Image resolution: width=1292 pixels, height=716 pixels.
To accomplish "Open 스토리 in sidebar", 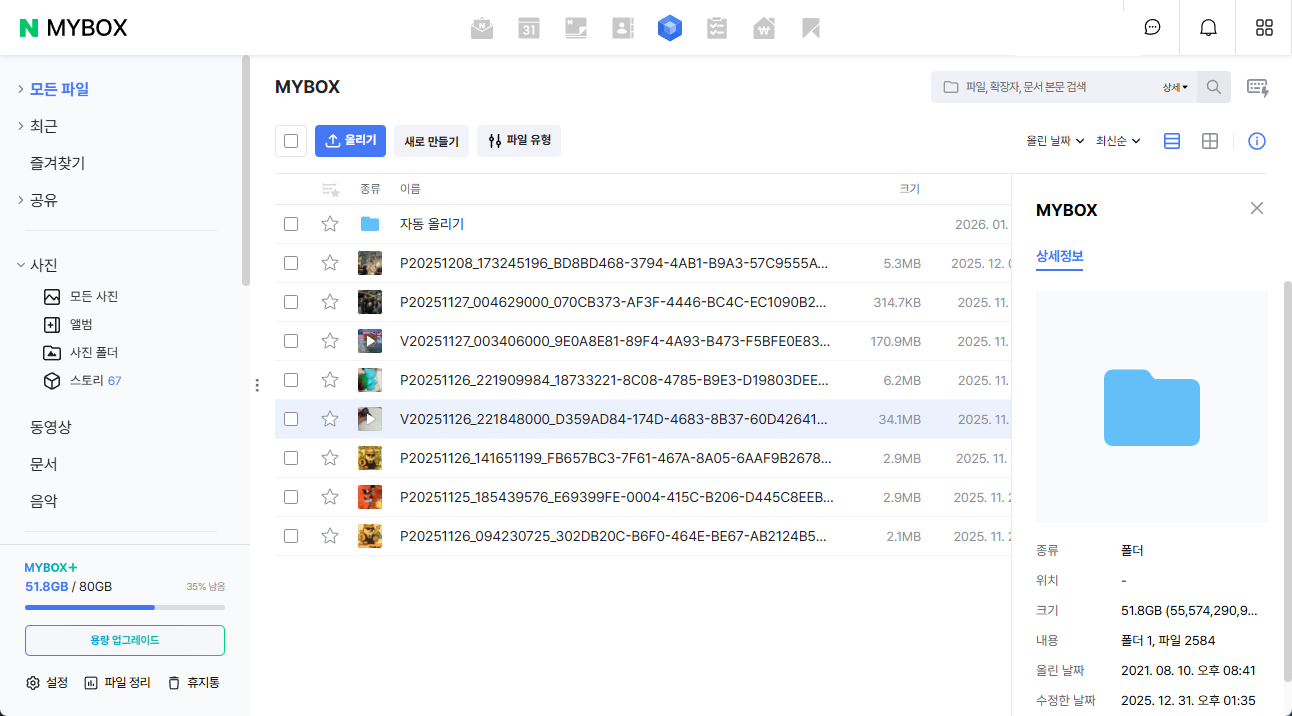I will [82, 381].
